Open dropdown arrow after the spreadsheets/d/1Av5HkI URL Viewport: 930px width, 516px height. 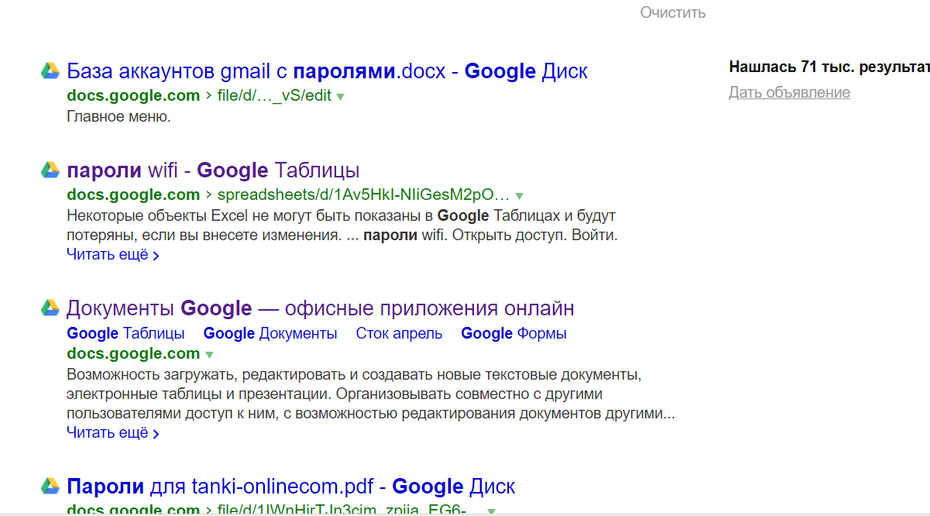click(520, 196)
